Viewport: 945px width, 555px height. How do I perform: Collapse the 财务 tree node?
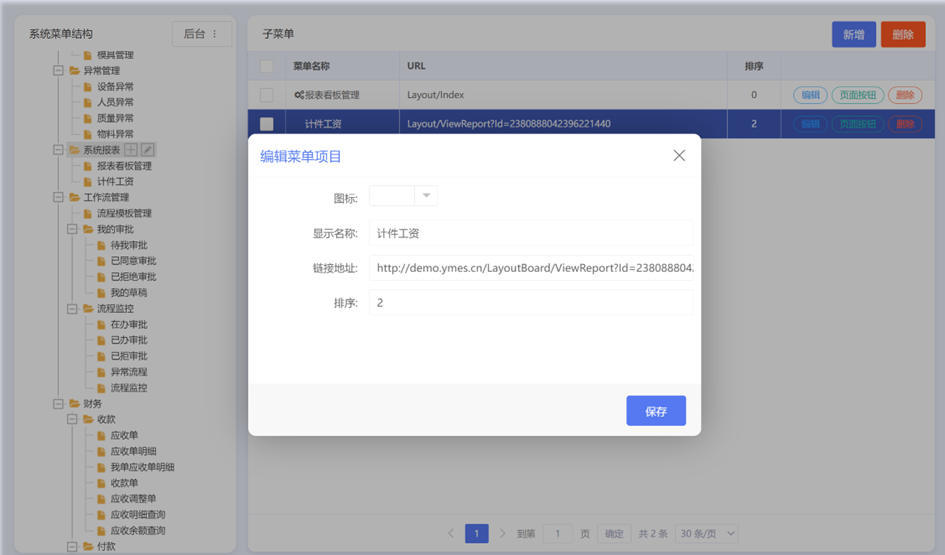point(58,403)
